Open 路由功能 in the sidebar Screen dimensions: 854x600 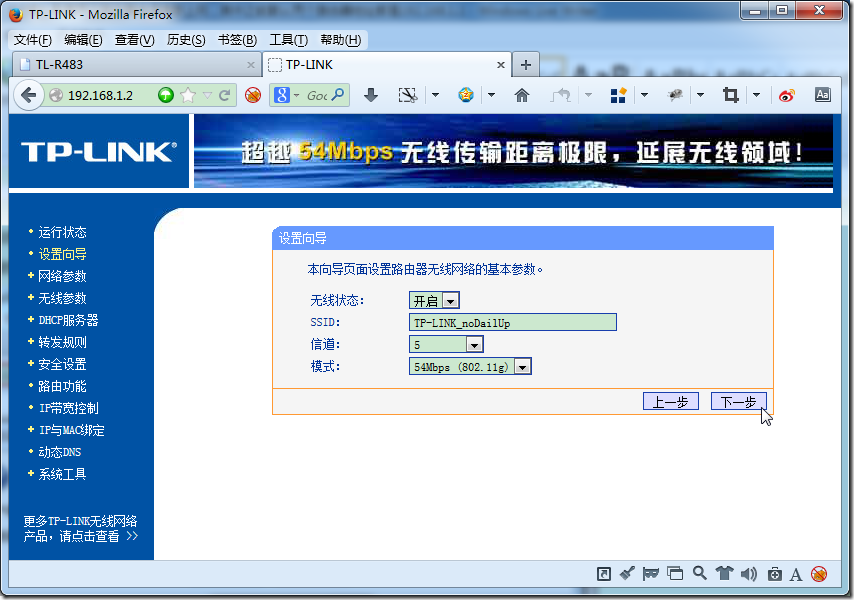(62, 387)
